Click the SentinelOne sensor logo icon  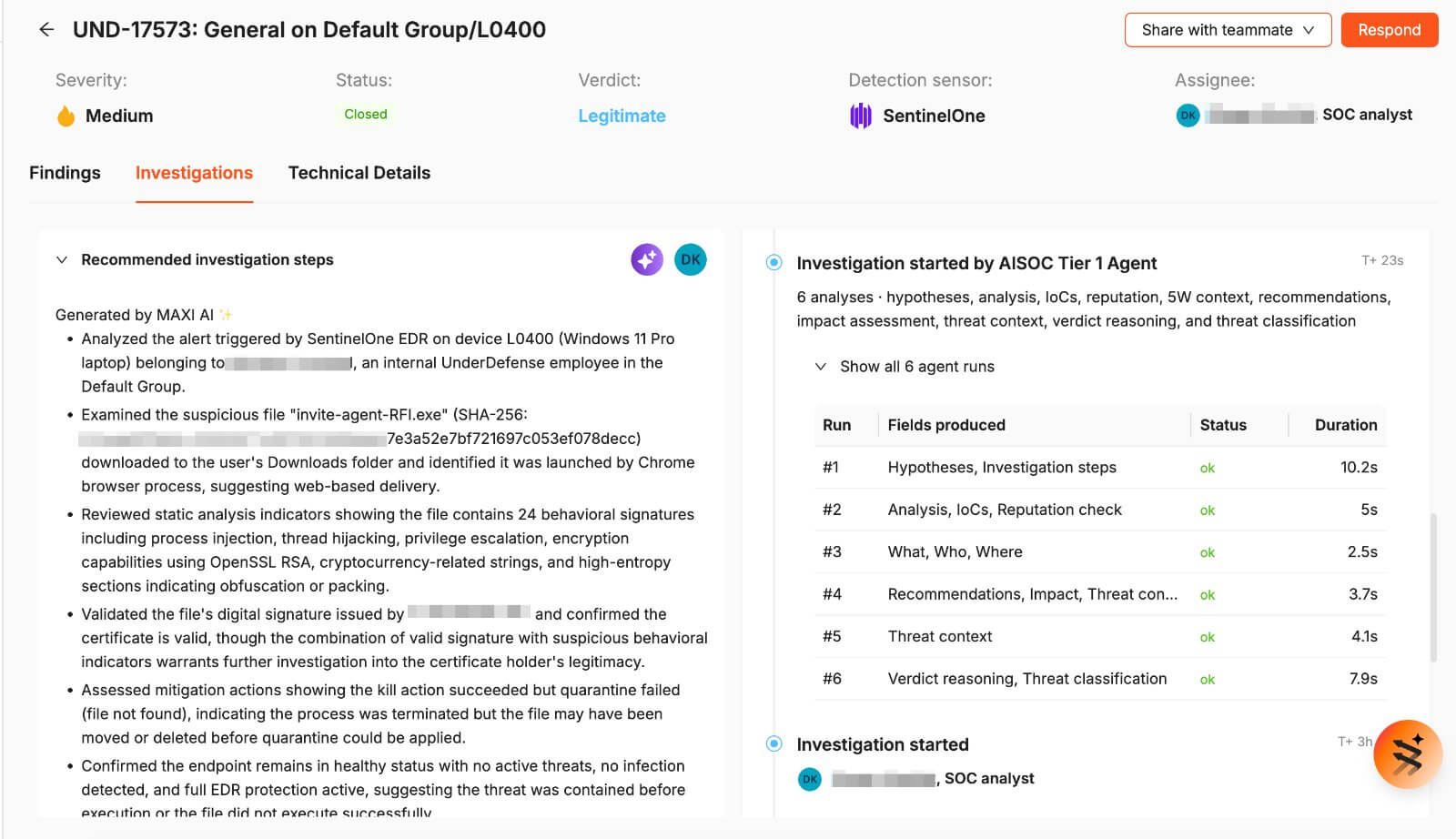861,116
